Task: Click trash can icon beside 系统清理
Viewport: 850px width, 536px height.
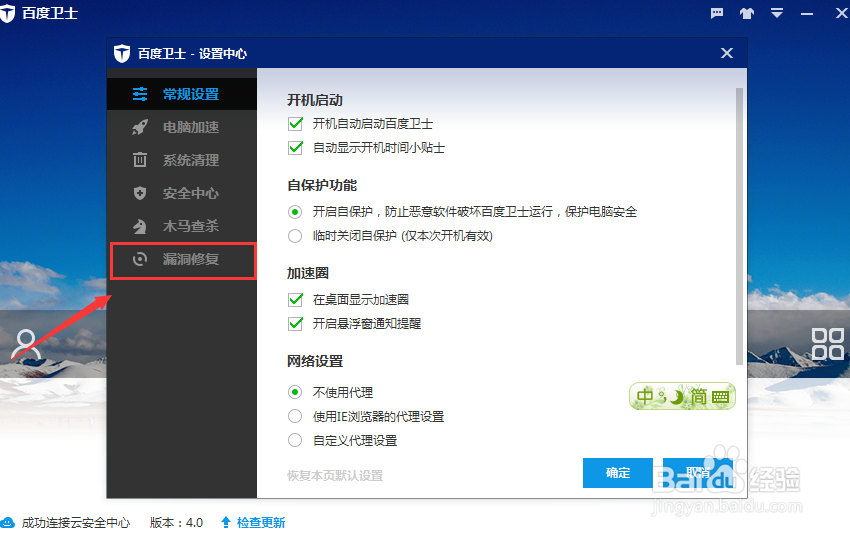Action: [140, 160]
